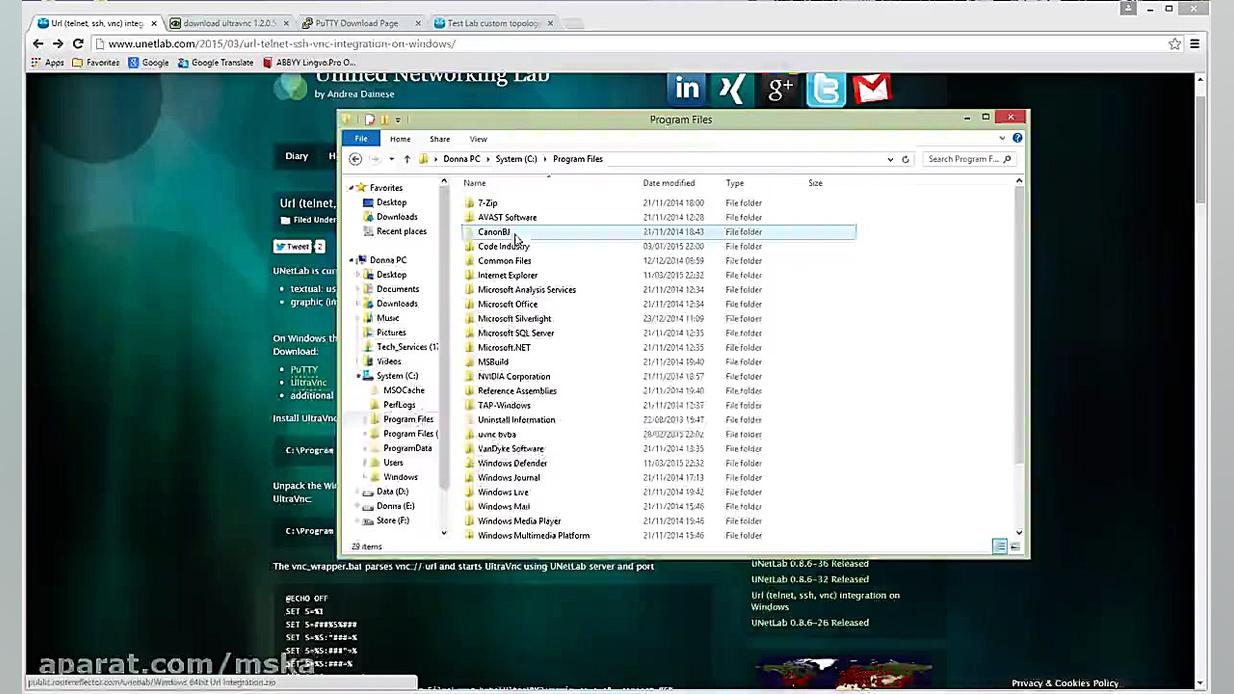The width and height of the screenshot is (1234, 694).
Task: Click System (C:) in the address breadcrumb
Action: tap(516, 159)
